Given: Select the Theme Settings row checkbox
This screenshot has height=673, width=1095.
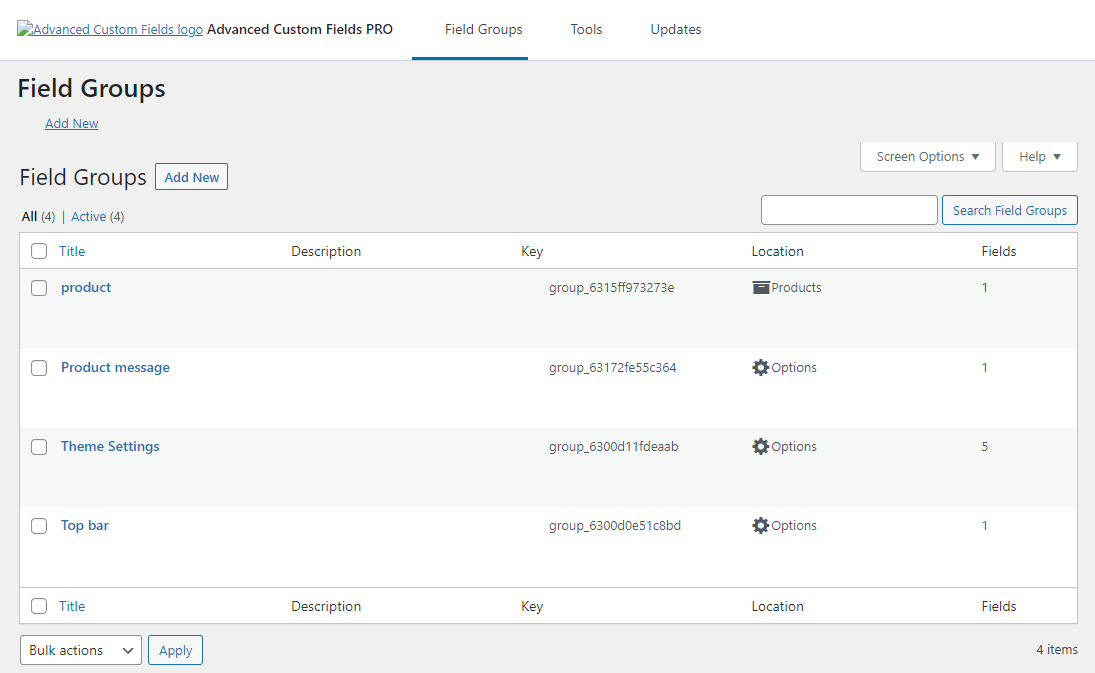Looking at the screenshot, I should tap(39, 447).
